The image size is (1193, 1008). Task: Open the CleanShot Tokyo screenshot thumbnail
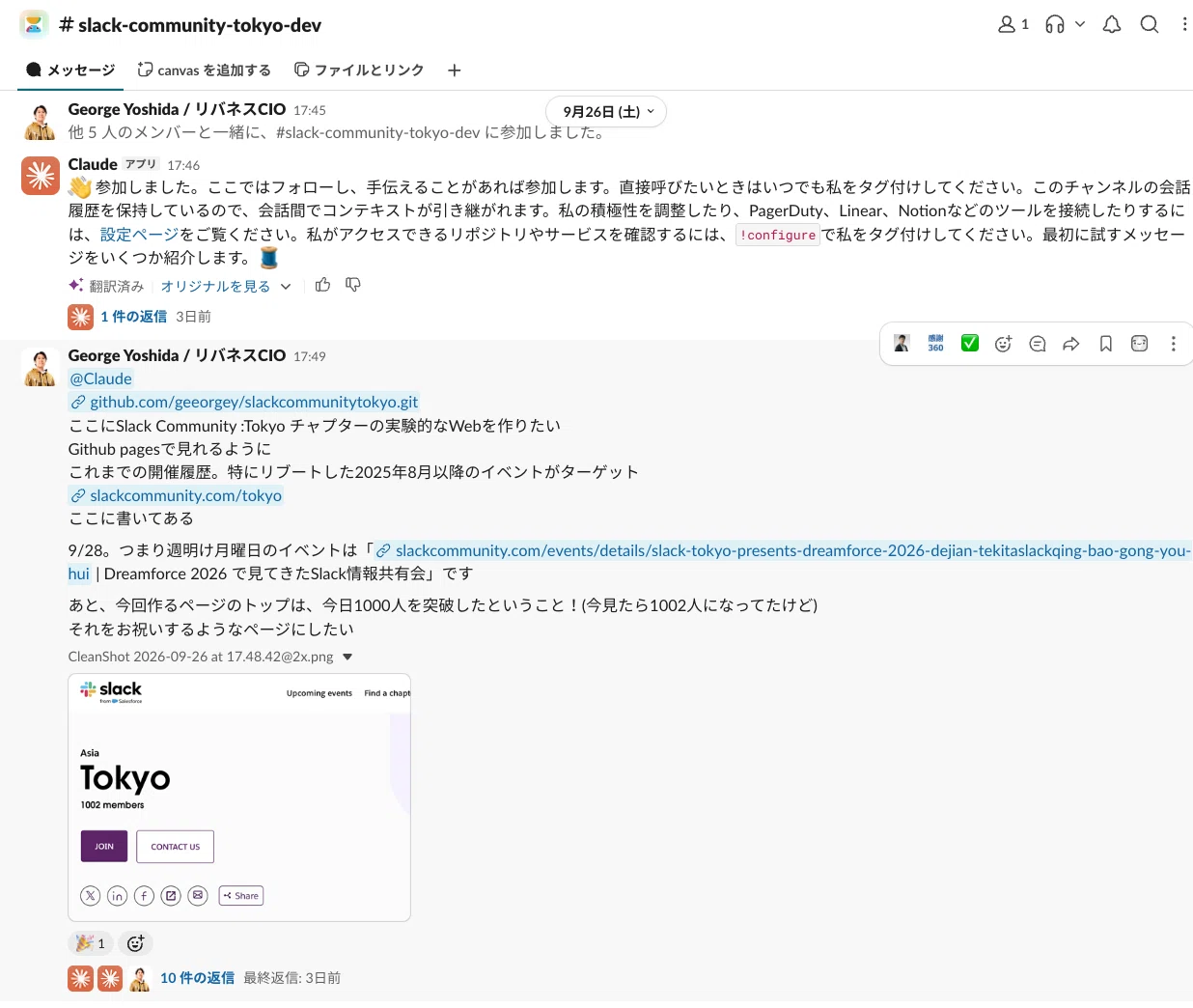tap(239, 798)
